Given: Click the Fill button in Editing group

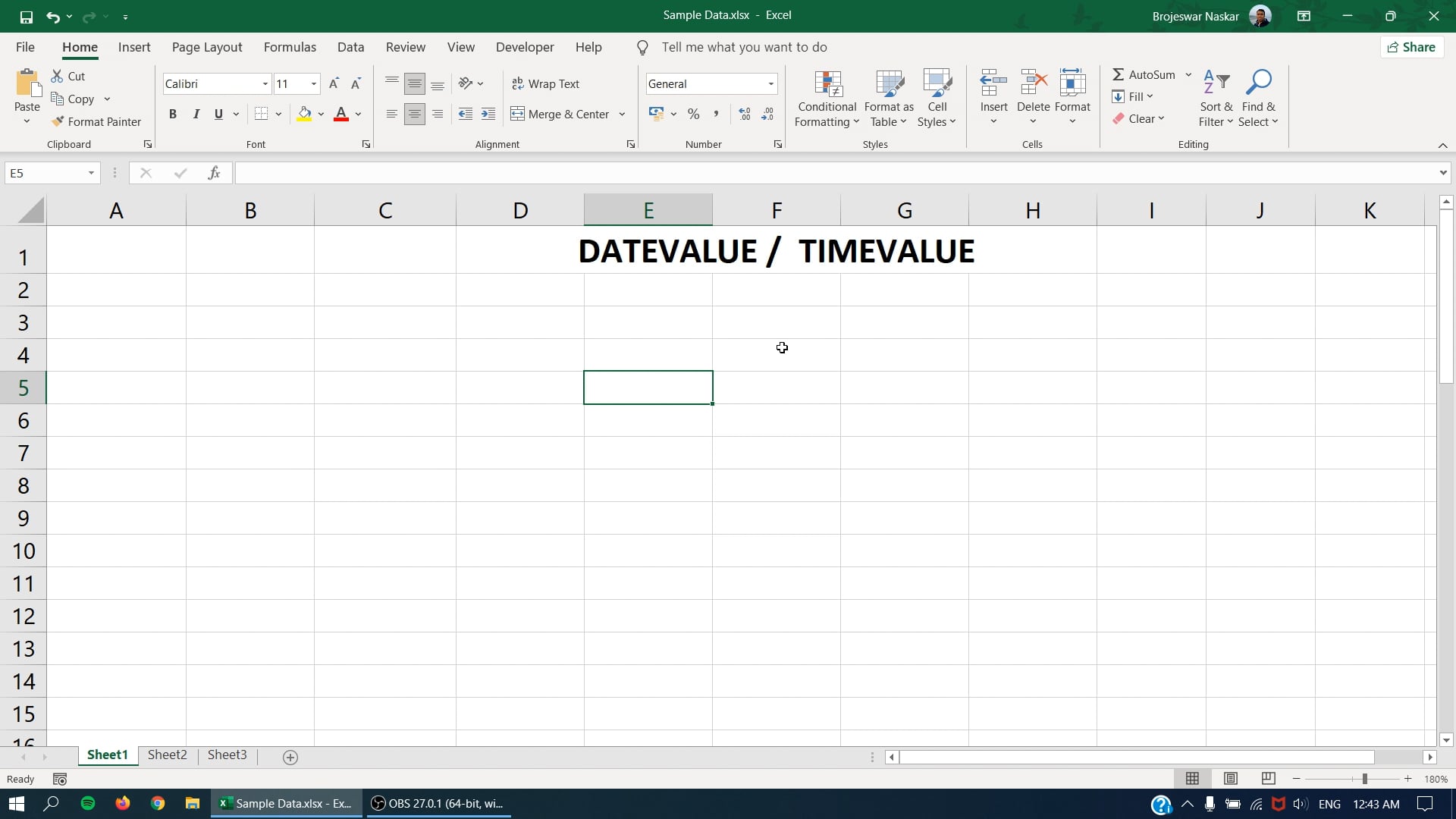Looking at the screenshot, I should tap(1132, 96).
